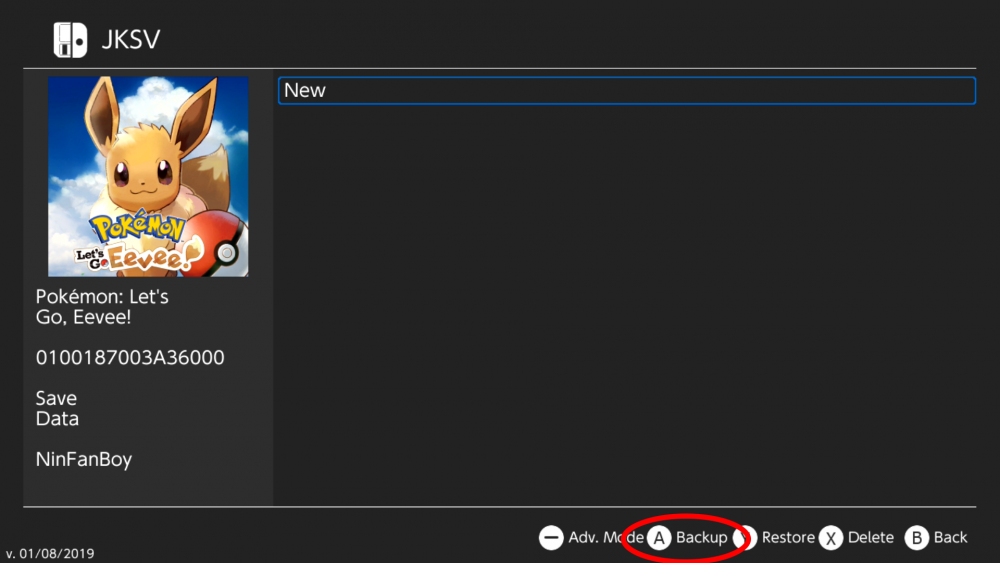
Task: Select the Restore text label
Action: coord(788,537)
